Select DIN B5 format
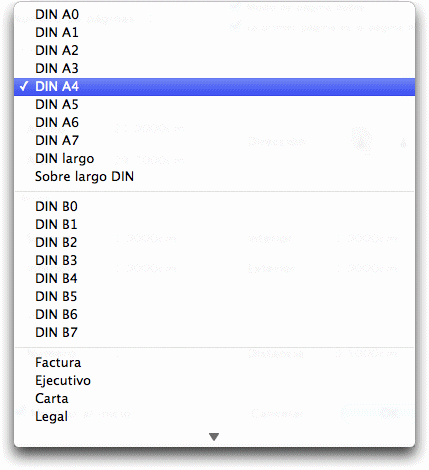Image resolution: width=429 pixels, height=470 pixels. point(214,297)
